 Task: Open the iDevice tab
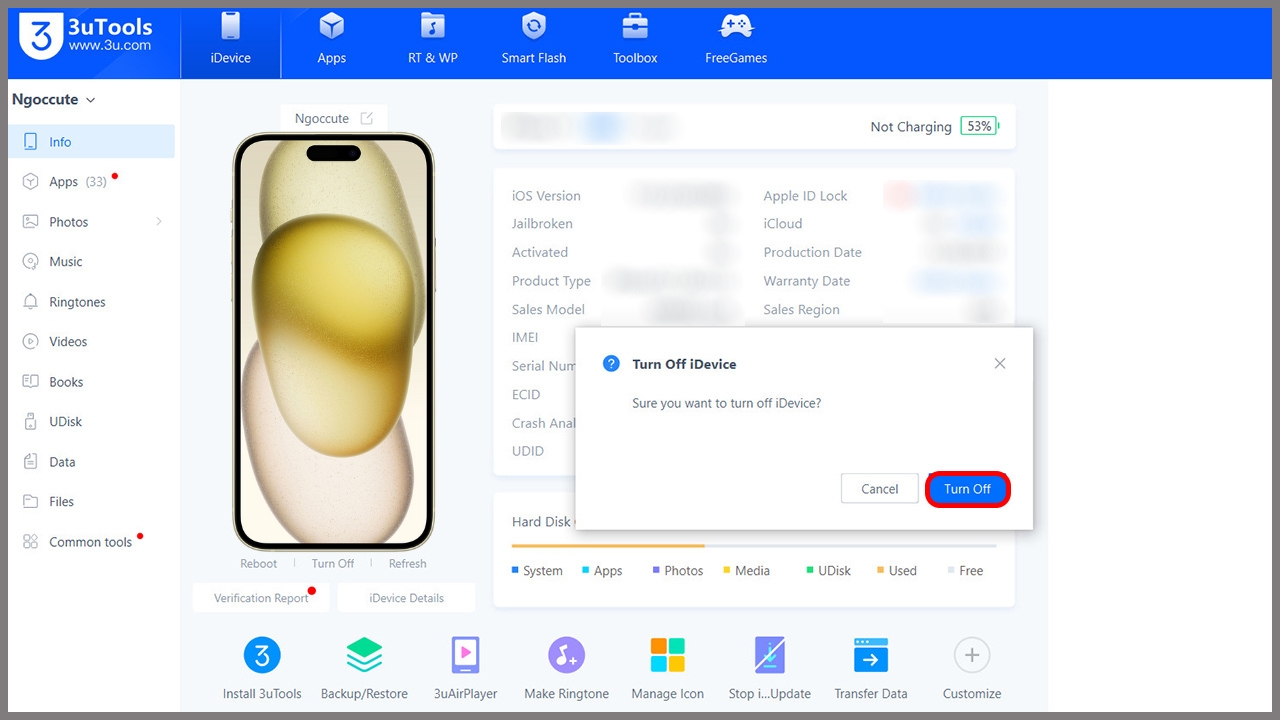click(x=231, y=40)
